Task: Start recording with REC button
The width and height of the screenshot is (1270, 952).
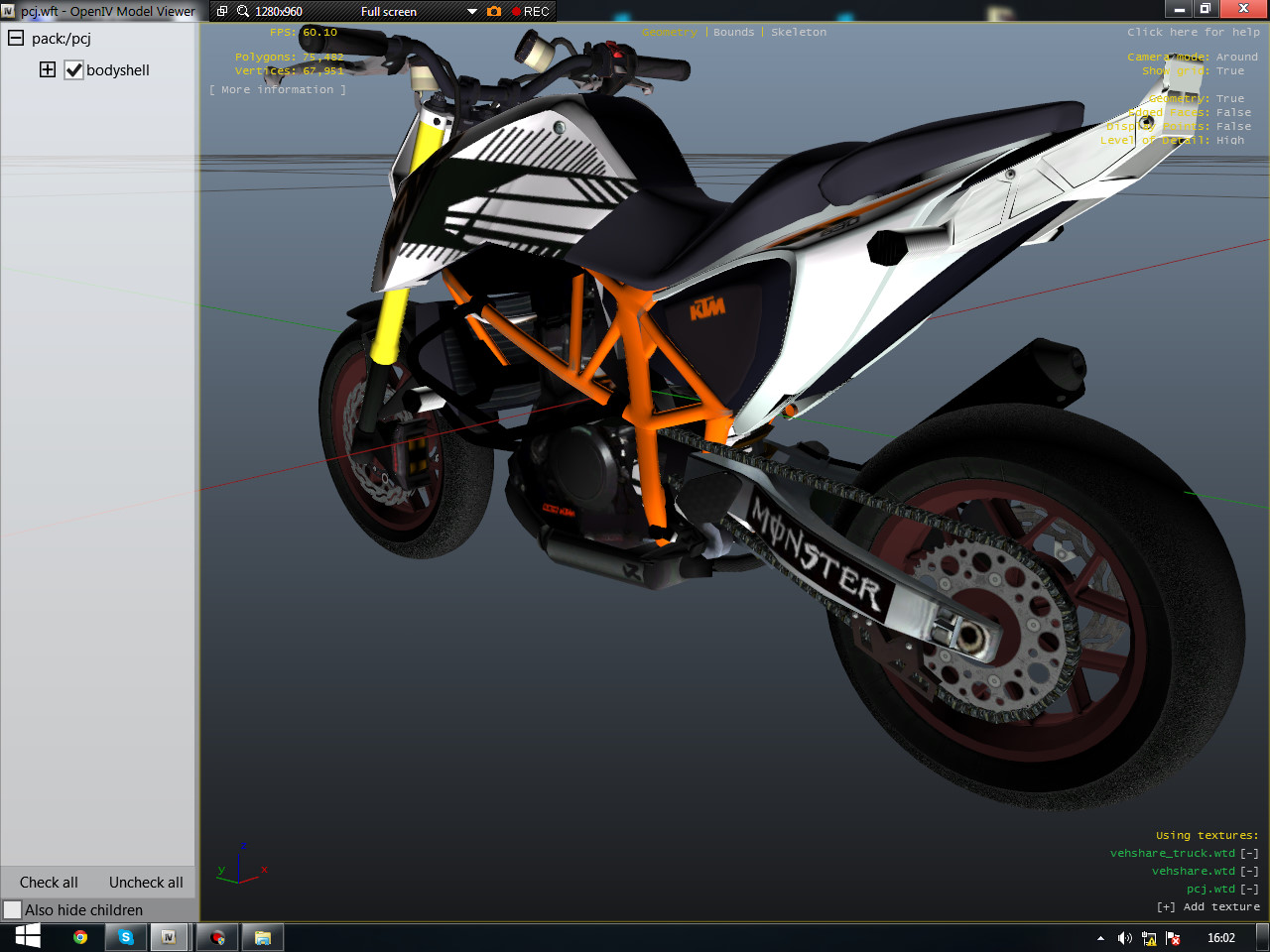Action: coord(531,11)
